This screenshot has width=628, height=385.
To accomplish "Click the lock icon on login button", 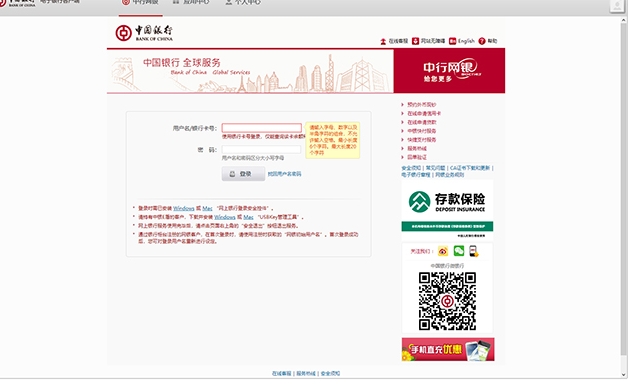I will (x=232, y=174).
